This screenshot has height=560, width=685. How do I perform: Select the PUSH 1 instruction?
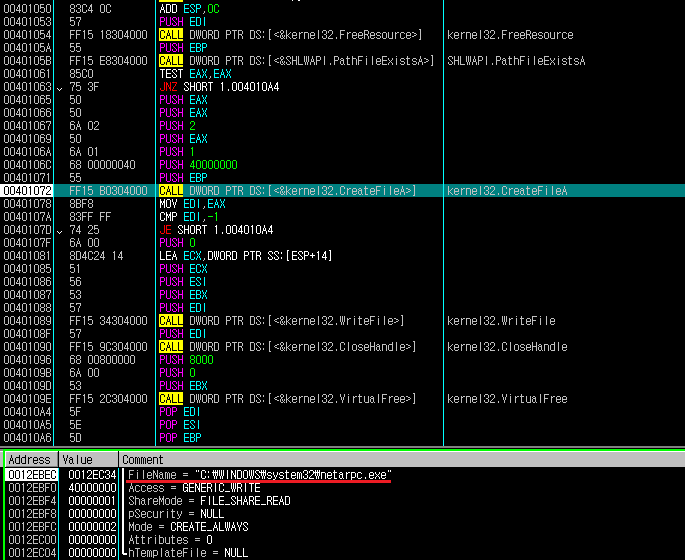[x=177, y=152]
